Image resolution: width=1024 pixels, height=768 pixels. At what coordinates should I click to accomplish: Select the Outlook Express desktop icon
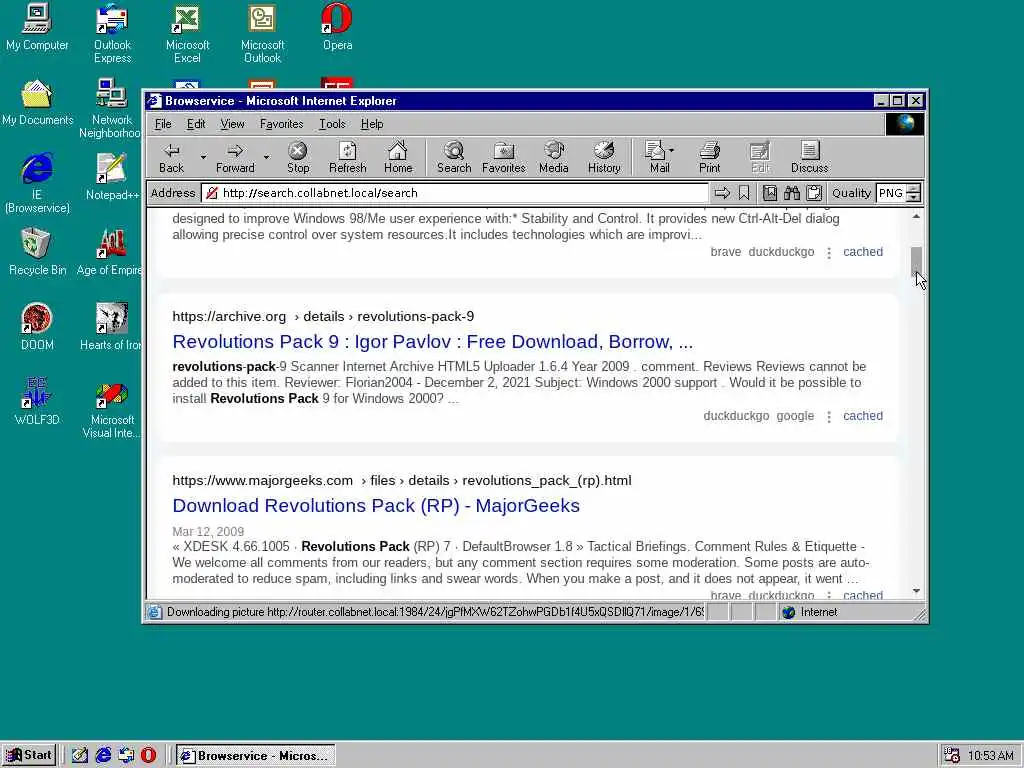[112, 34]
